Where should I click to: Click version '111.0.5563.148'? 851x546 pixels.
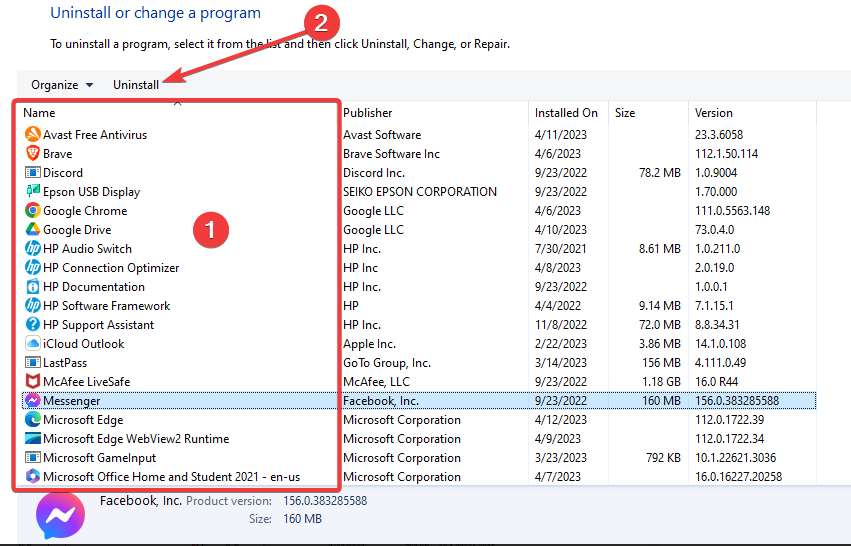click(x=732, y=211)
